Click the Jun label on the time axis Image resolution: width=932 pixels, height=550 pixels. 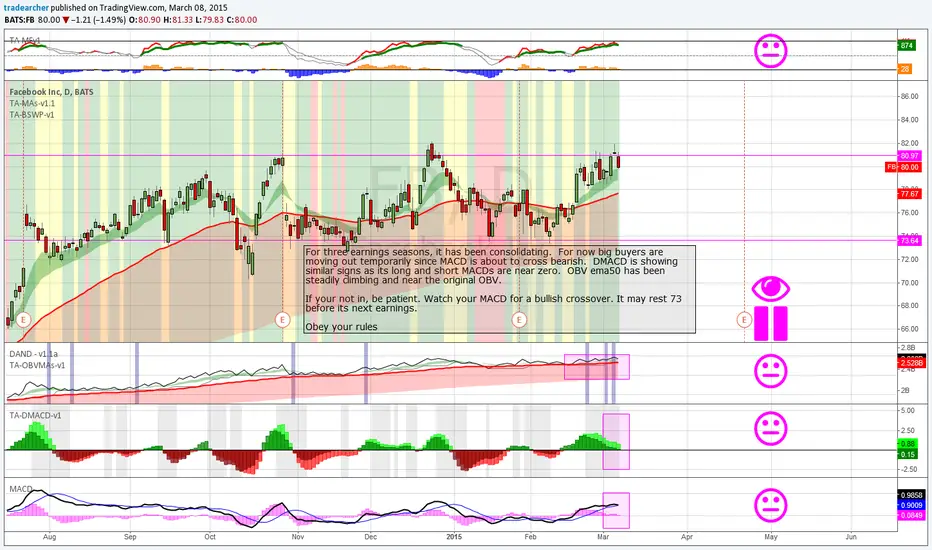(x=851, y=536)
